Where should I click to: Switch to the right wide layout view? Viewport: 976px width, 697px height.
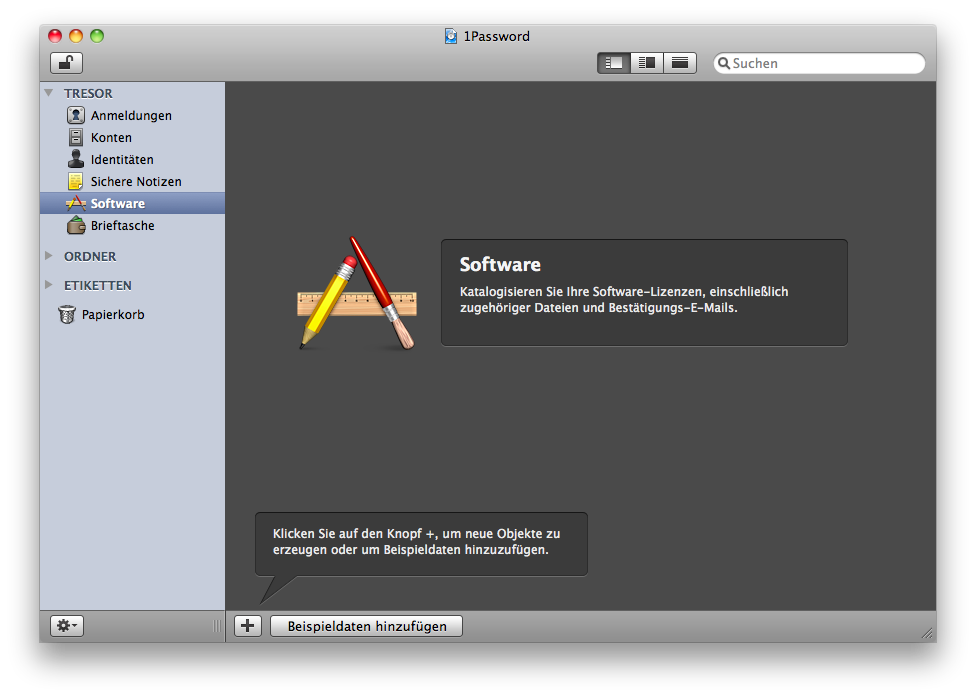point(680,63)
